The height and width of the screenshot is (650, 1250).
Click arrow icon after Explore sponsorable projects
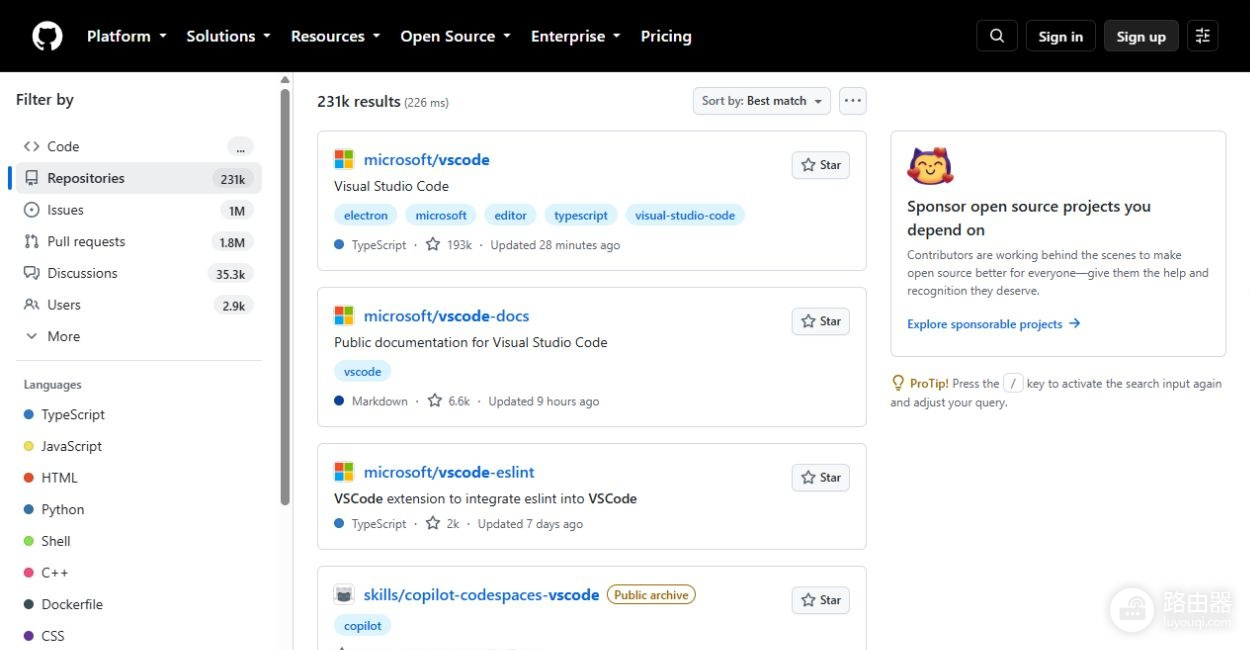click(x=1075, y=323)
